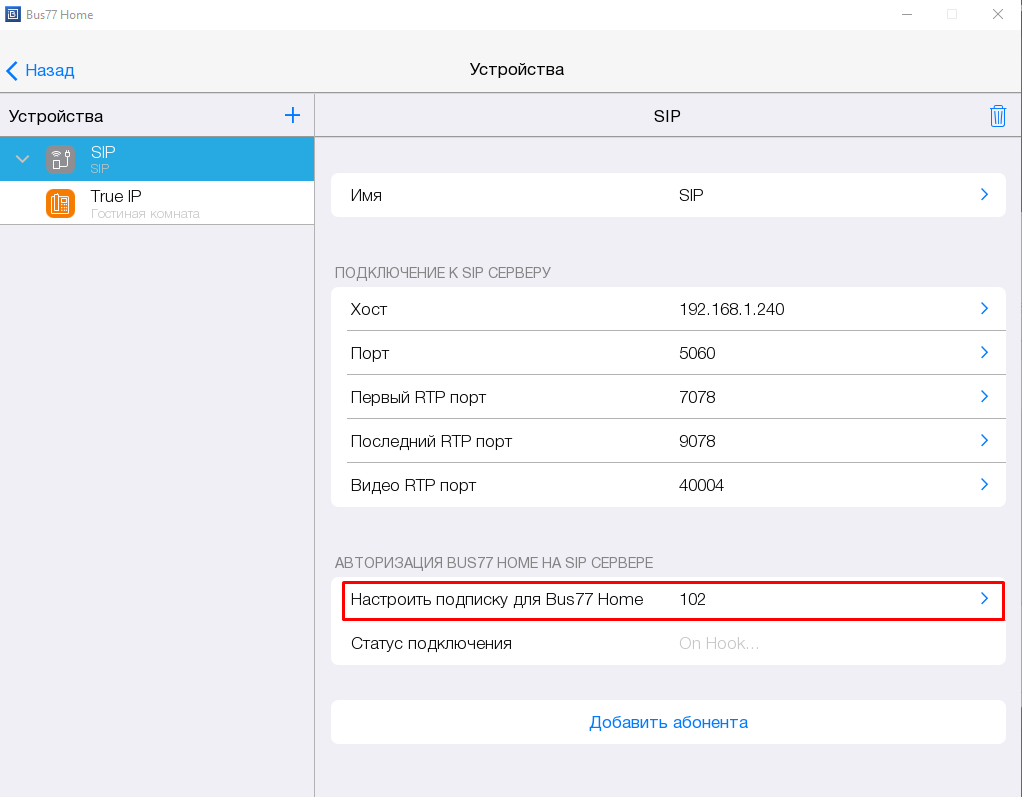
Task: Open the Первый RTP порт setting
Action: point(667,397)
